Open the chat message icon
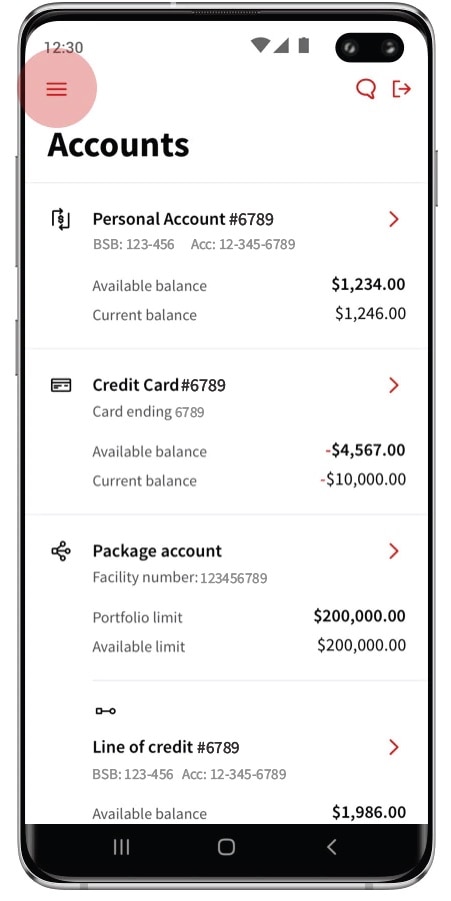451x901 pixels. pos(366,89)
